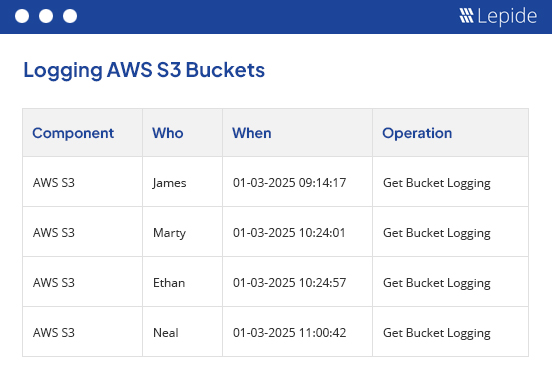Click Get Bucket Logging in James row
This screenshot has width=552, height=380.
[437, 183]
